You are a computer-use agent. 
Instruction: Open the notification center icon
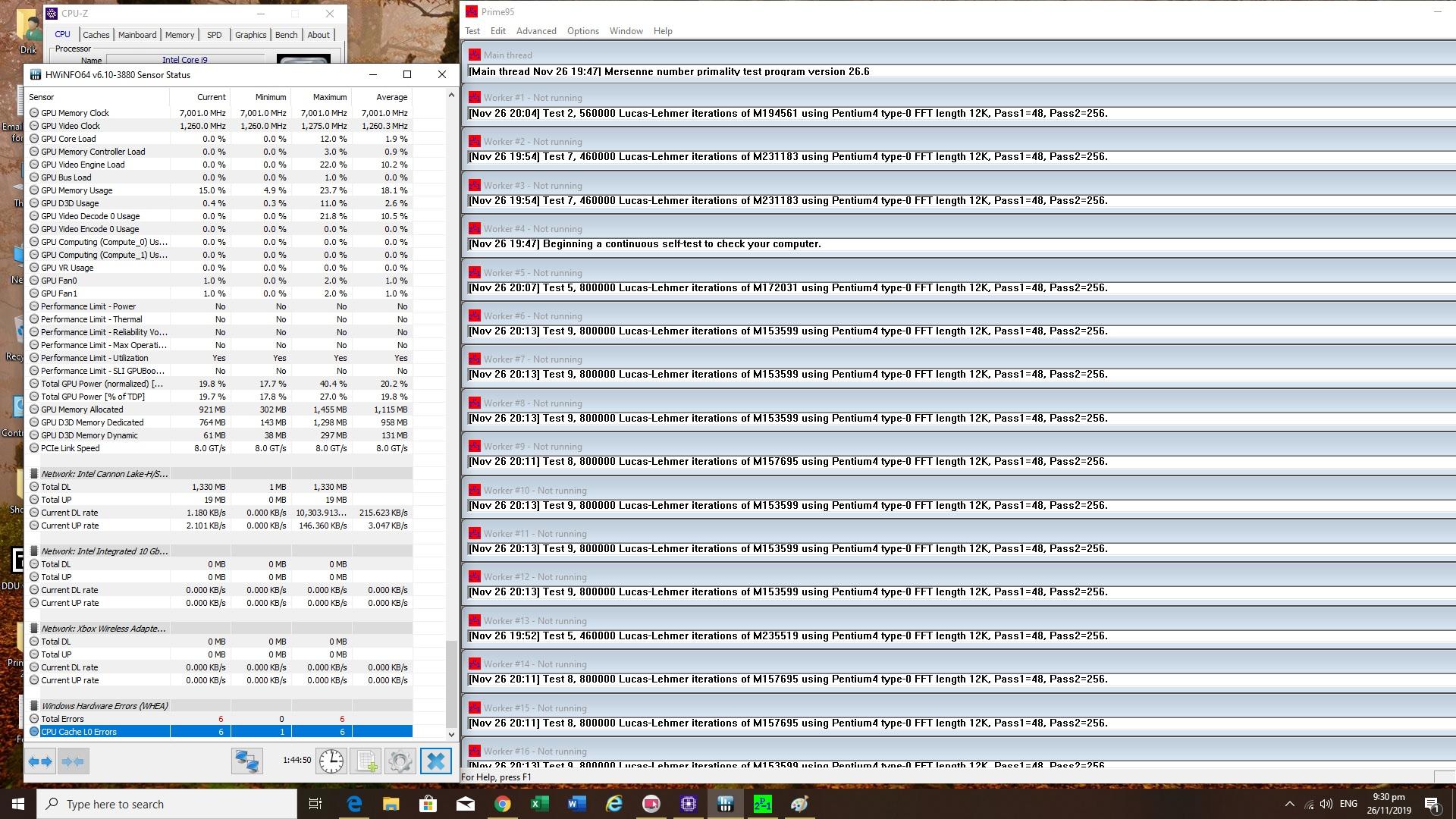[x=1432, y=804]
